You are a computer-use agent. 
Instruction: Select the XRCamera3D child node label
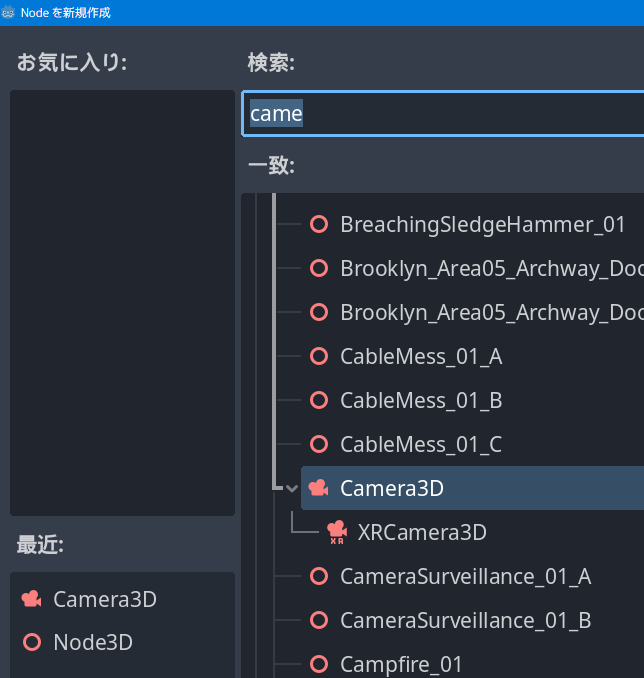click(421, 532)
